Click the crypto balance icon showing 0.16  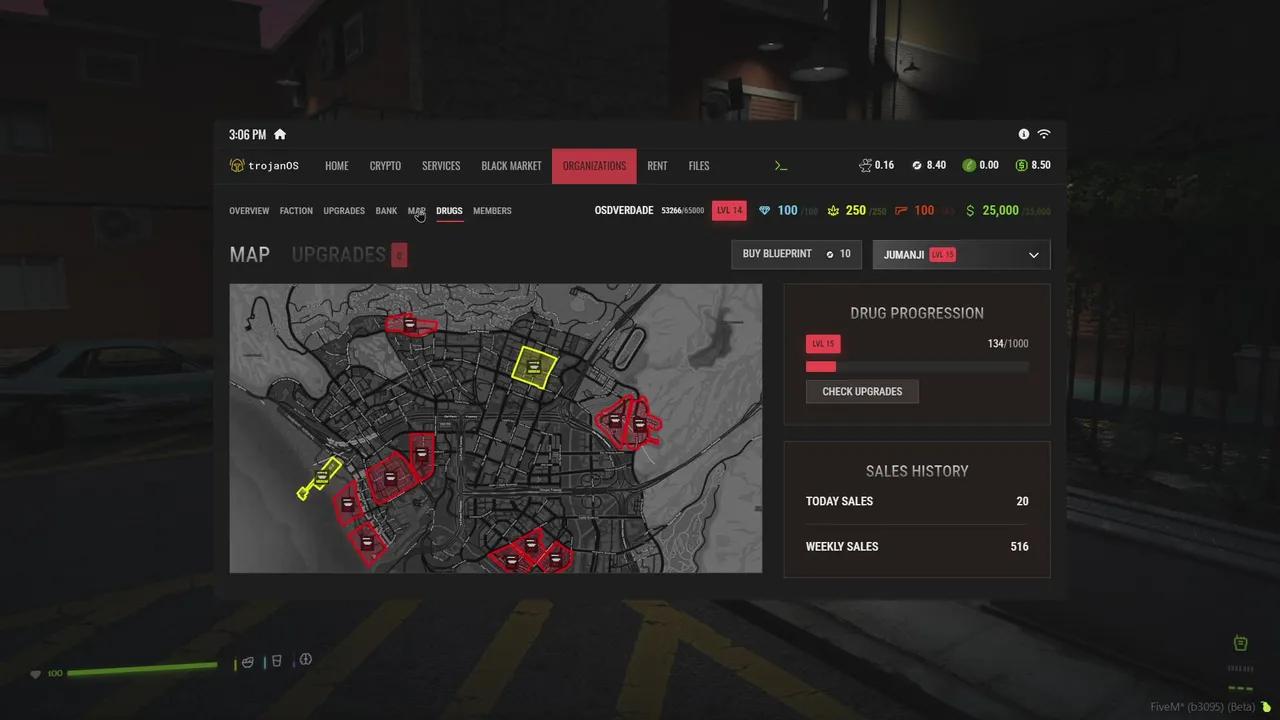(x=865, y=165)
